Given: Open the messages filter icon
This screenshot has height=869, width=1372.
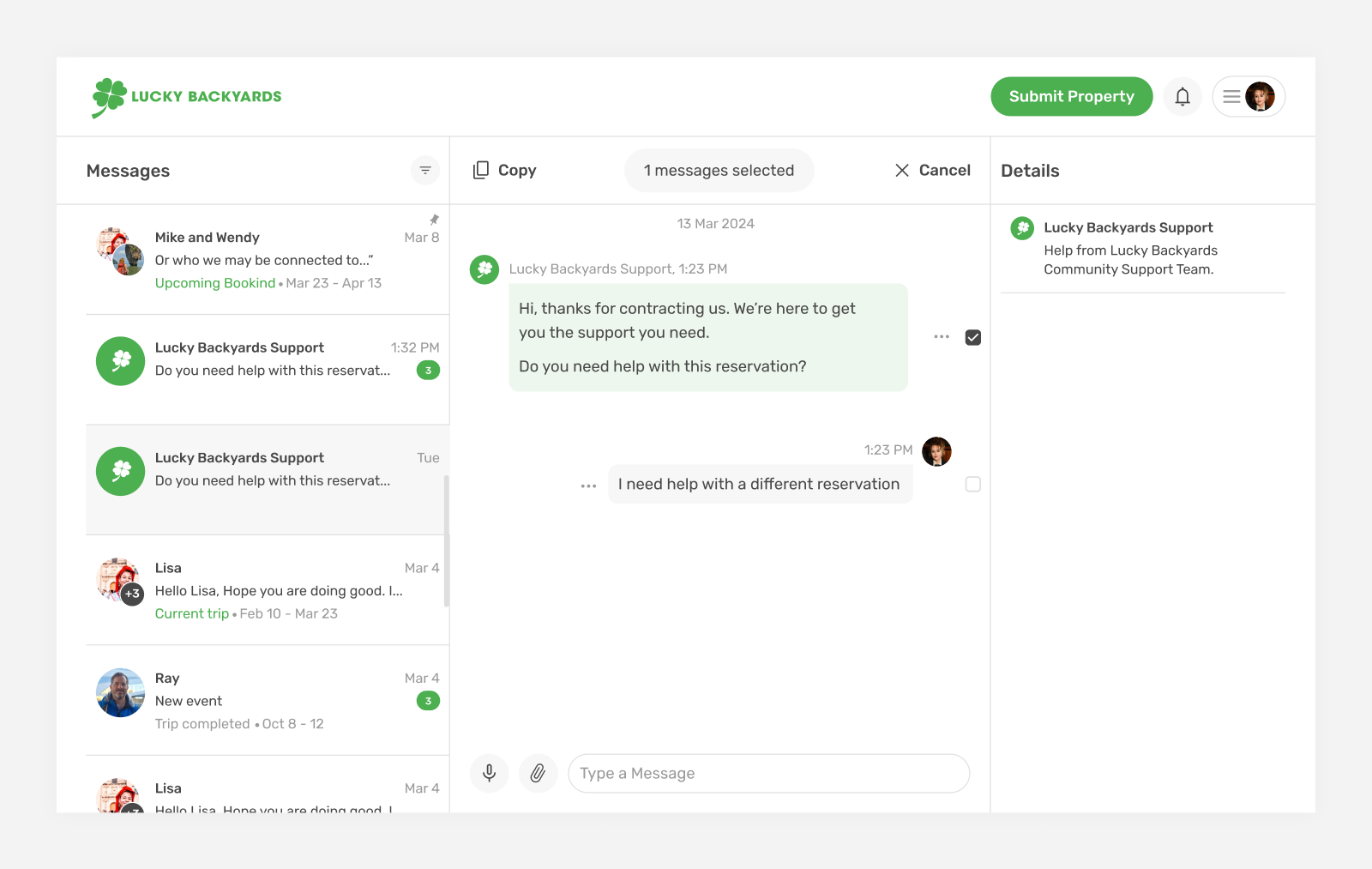Looking at the screenshot, I should 425,171.
